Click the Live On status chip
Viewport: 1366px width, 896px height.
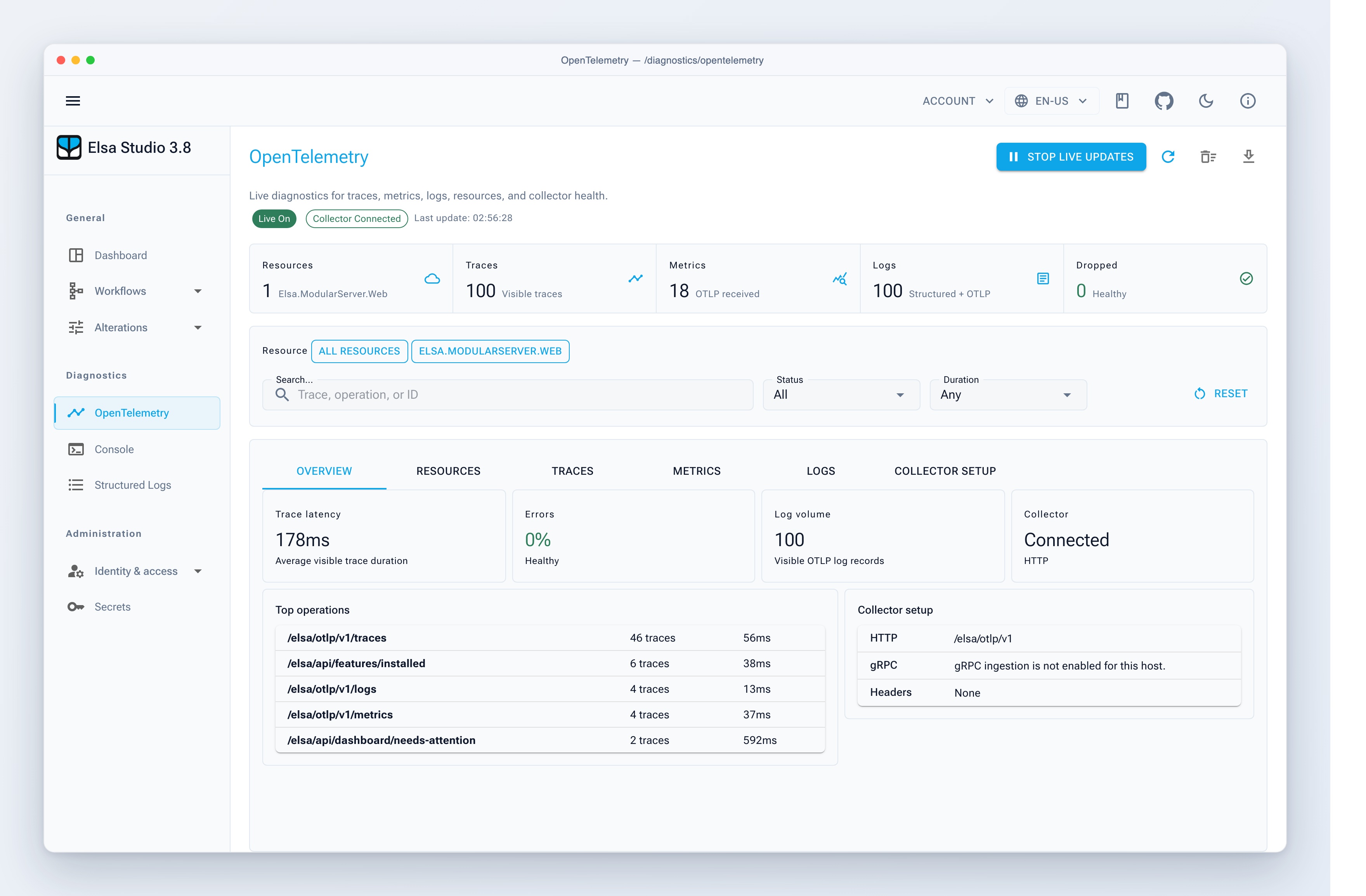(x=274, y=218)
